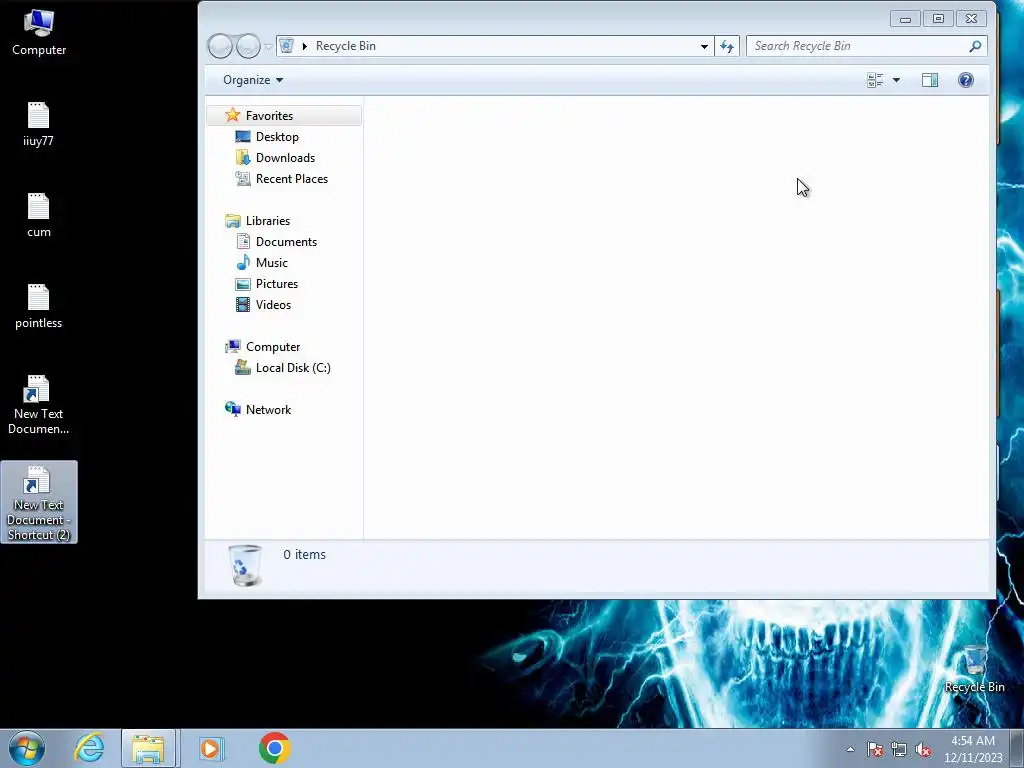The image size is (1024, 768).
Task: Click the Windows Explorer taskbar button
Action: click(x=148, y=748)
